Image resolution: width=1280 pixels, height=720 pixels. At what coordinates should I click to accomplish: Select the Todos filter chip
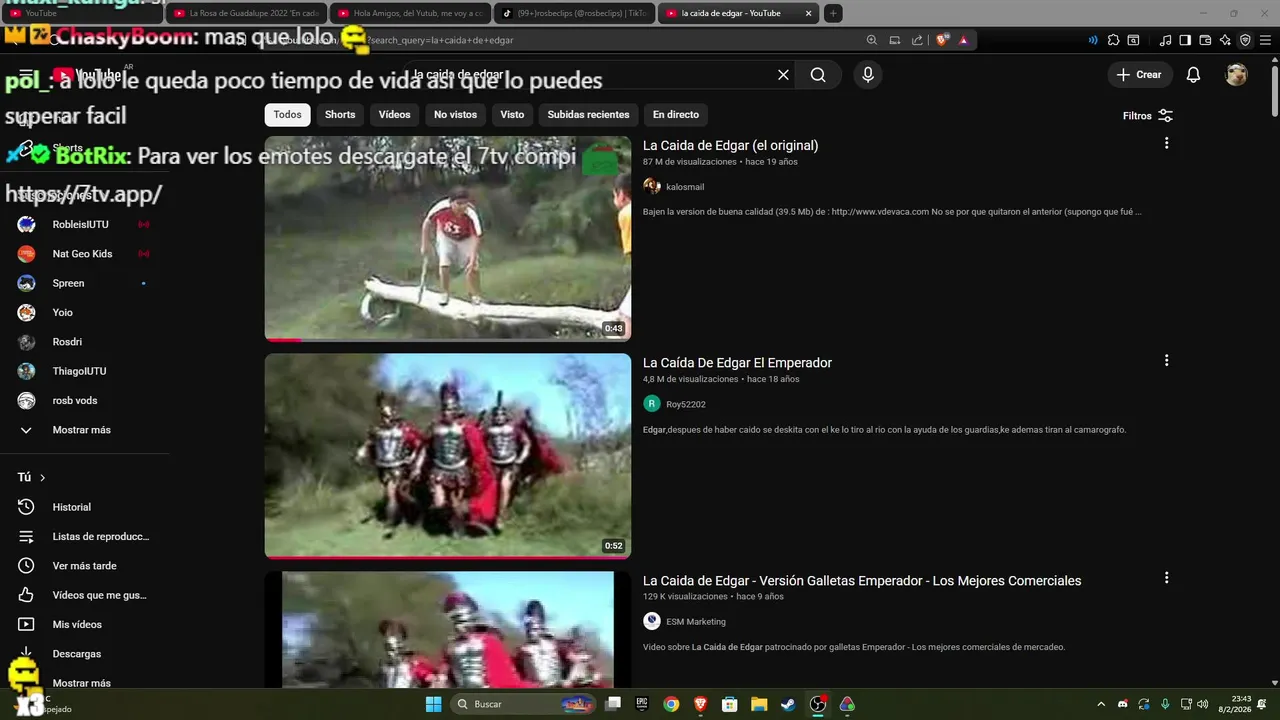click(x=287, y=114)
